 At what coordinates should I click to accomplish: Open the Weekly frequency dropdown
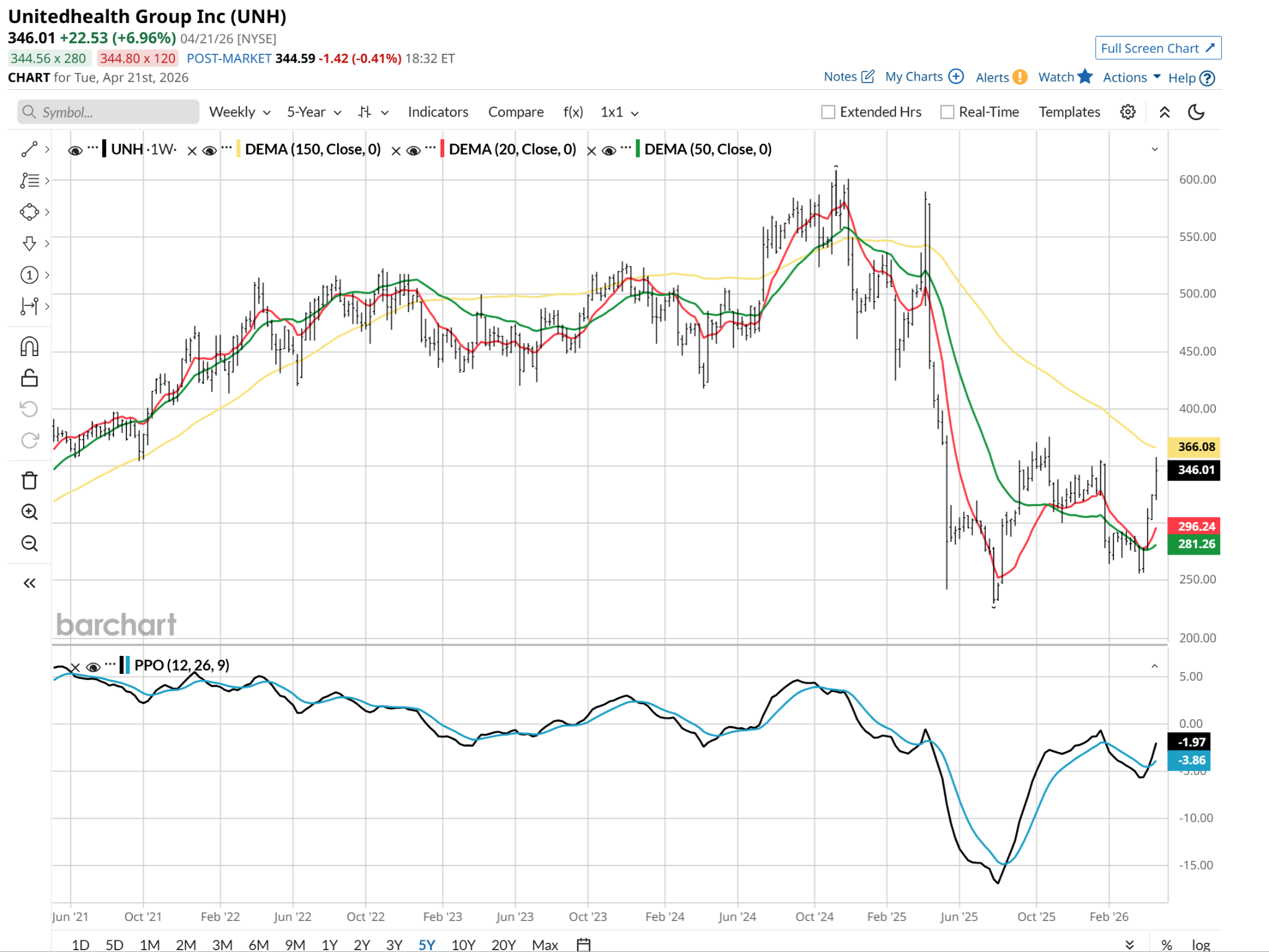coord(240,112)
